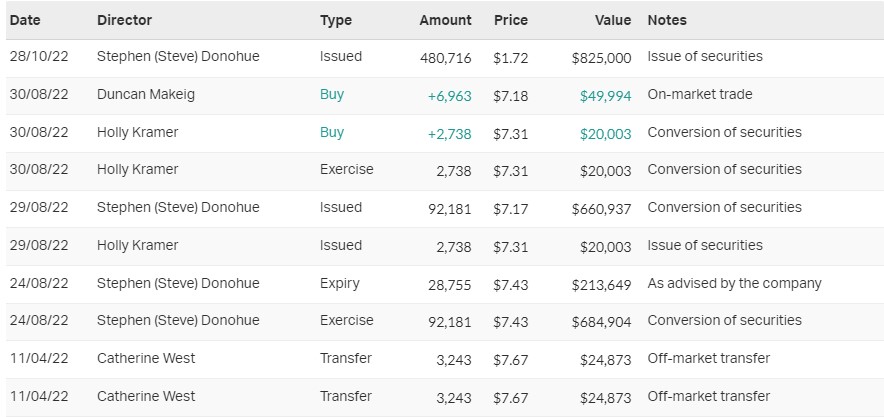Click the 28/10/22 date cell
Viewport: 884px width, 417px height.
click(x=37, y=57)
